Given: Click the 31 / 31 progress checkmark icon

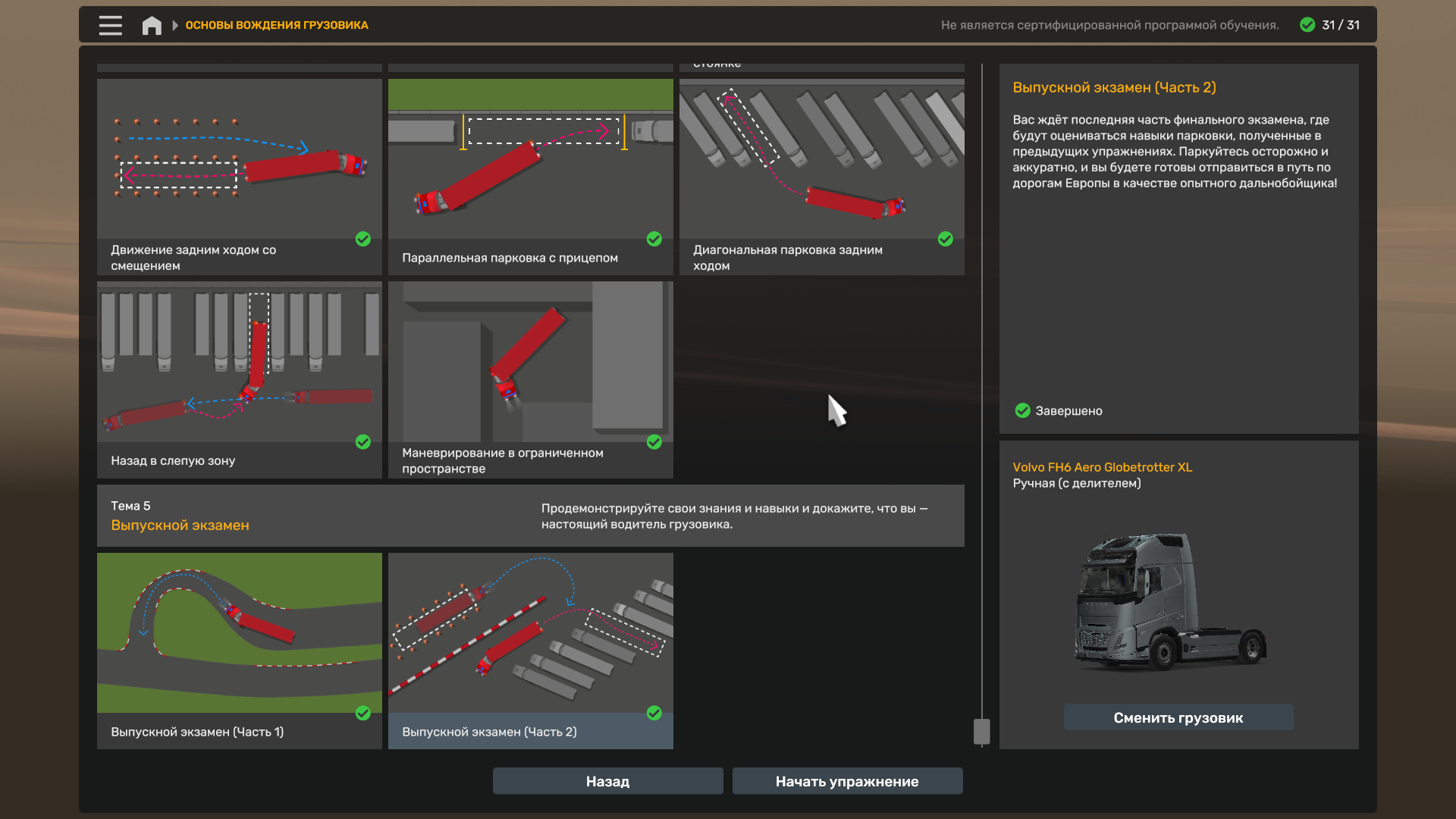Looking at the screenshot, I should tap(1307, 25).
